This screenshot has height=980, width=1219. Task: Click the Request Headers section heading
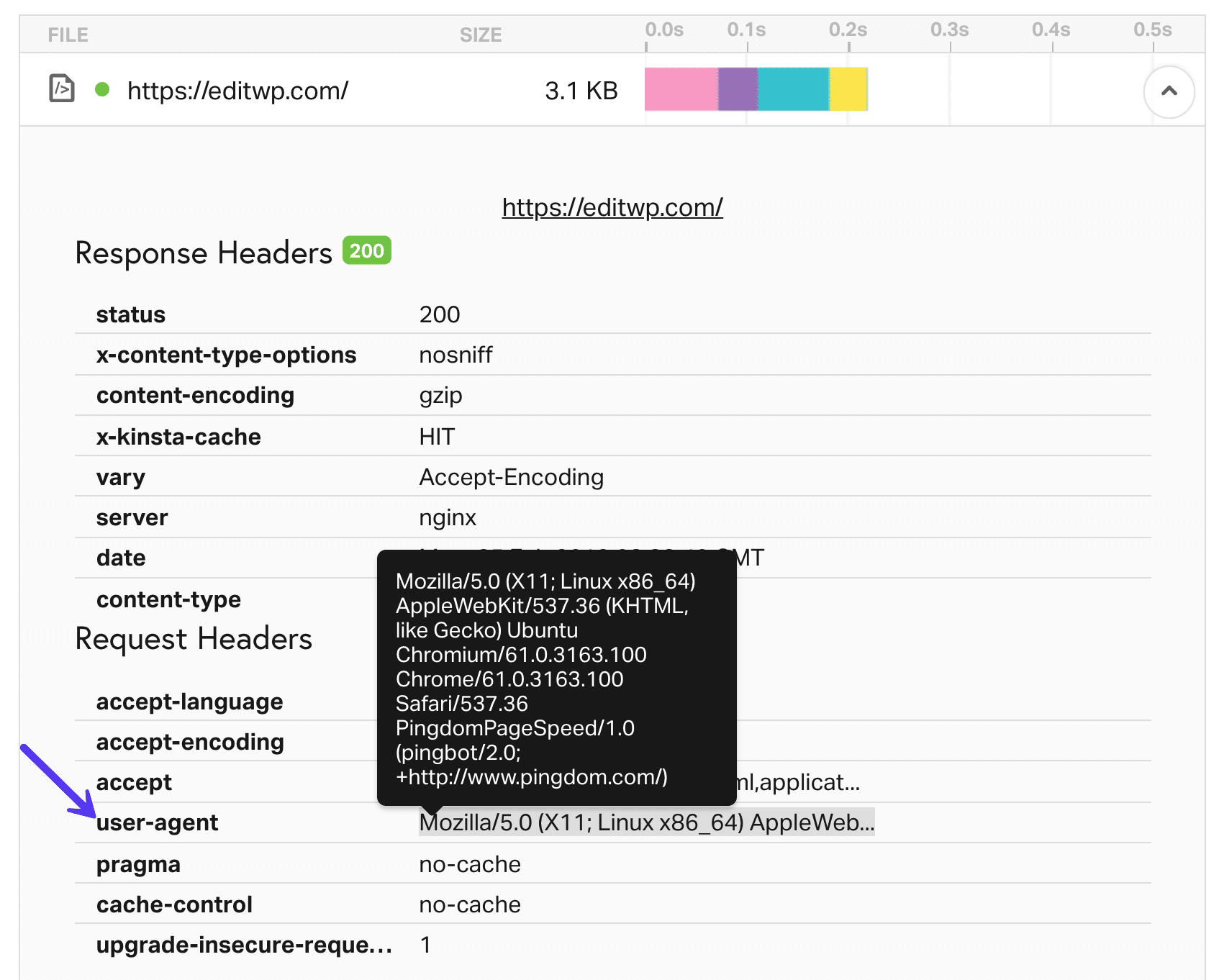[x=194, y=638]
